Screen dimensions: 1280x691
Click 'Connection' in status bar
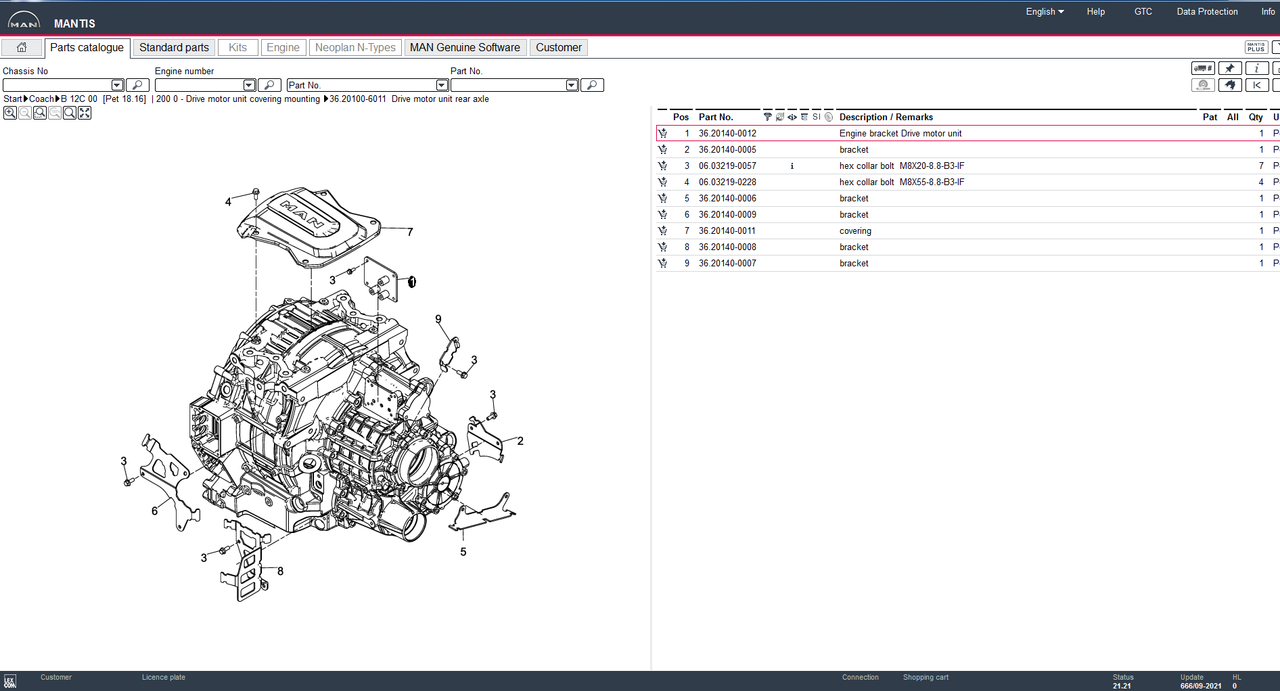click(860, 677)
